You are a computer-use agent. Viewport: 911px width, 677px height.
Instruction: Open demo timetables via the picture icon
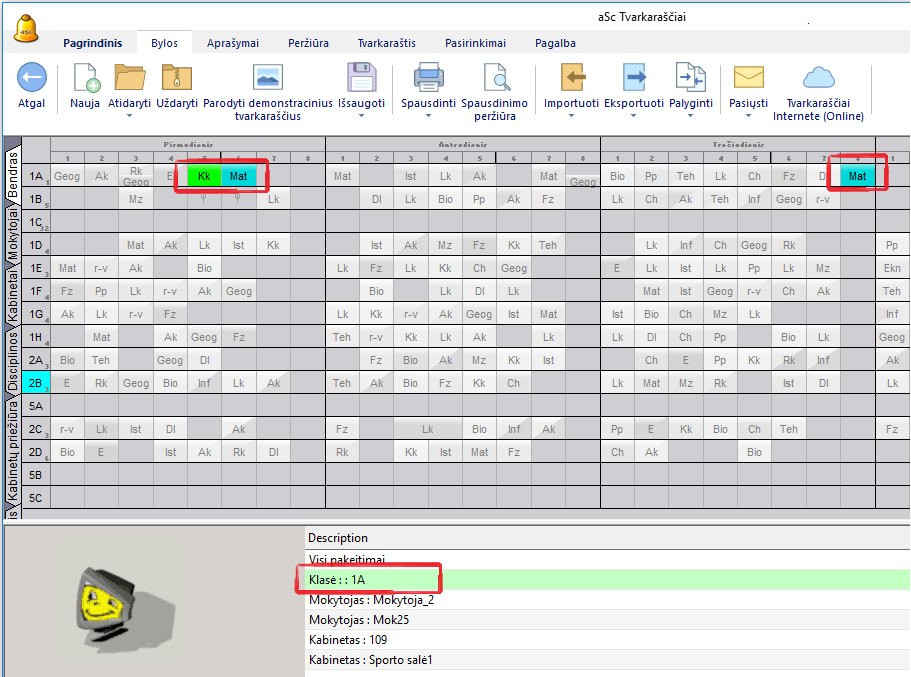(267, 78)
